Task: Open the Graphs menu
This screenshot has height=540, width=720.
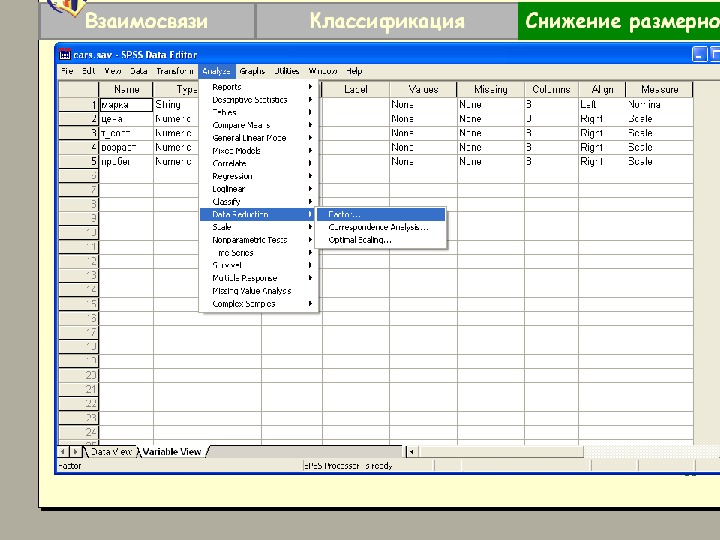Action: 252,71
